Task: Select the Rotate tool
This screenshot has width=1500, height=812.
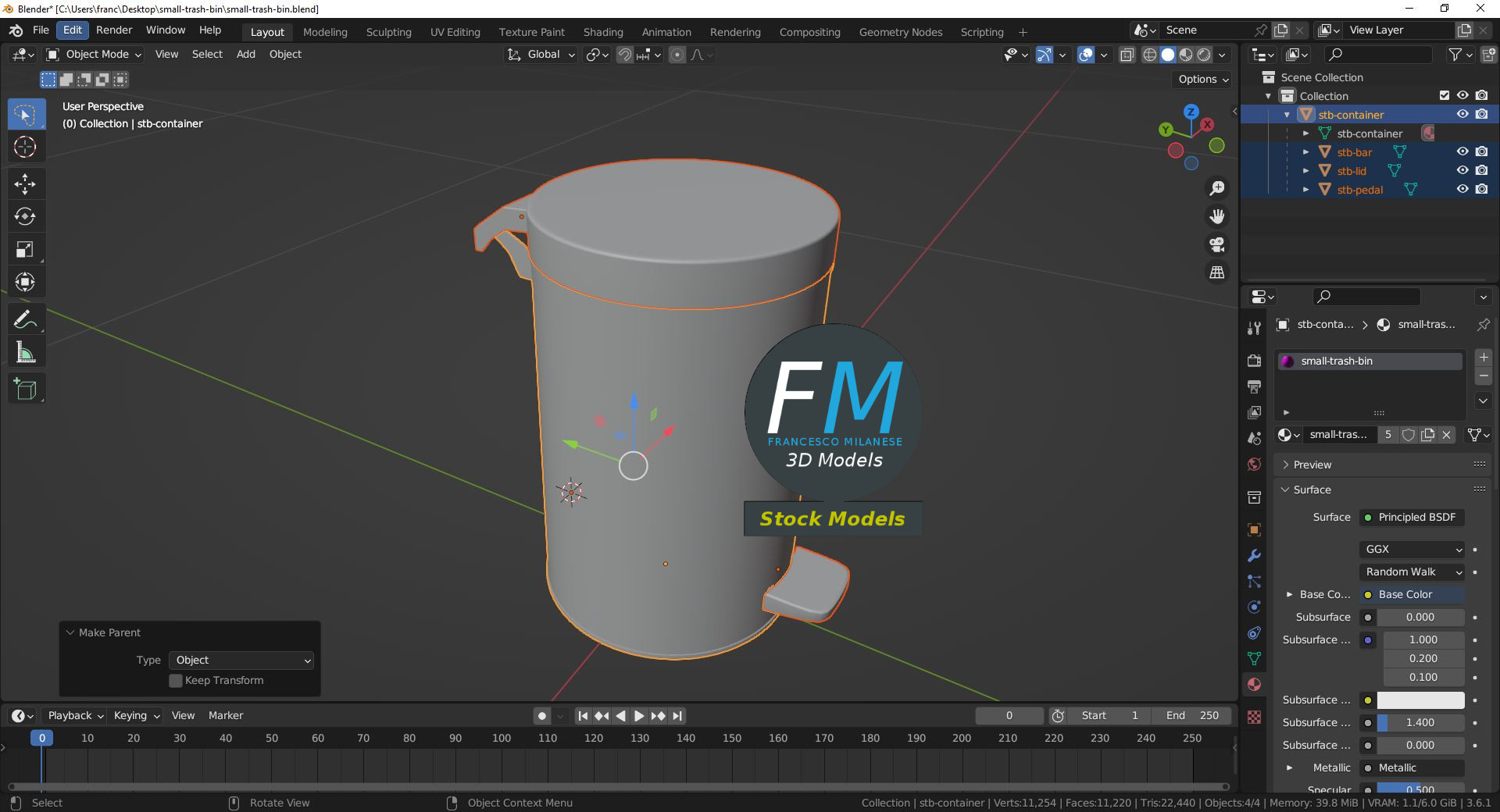Action: click(x=25, y=216)
